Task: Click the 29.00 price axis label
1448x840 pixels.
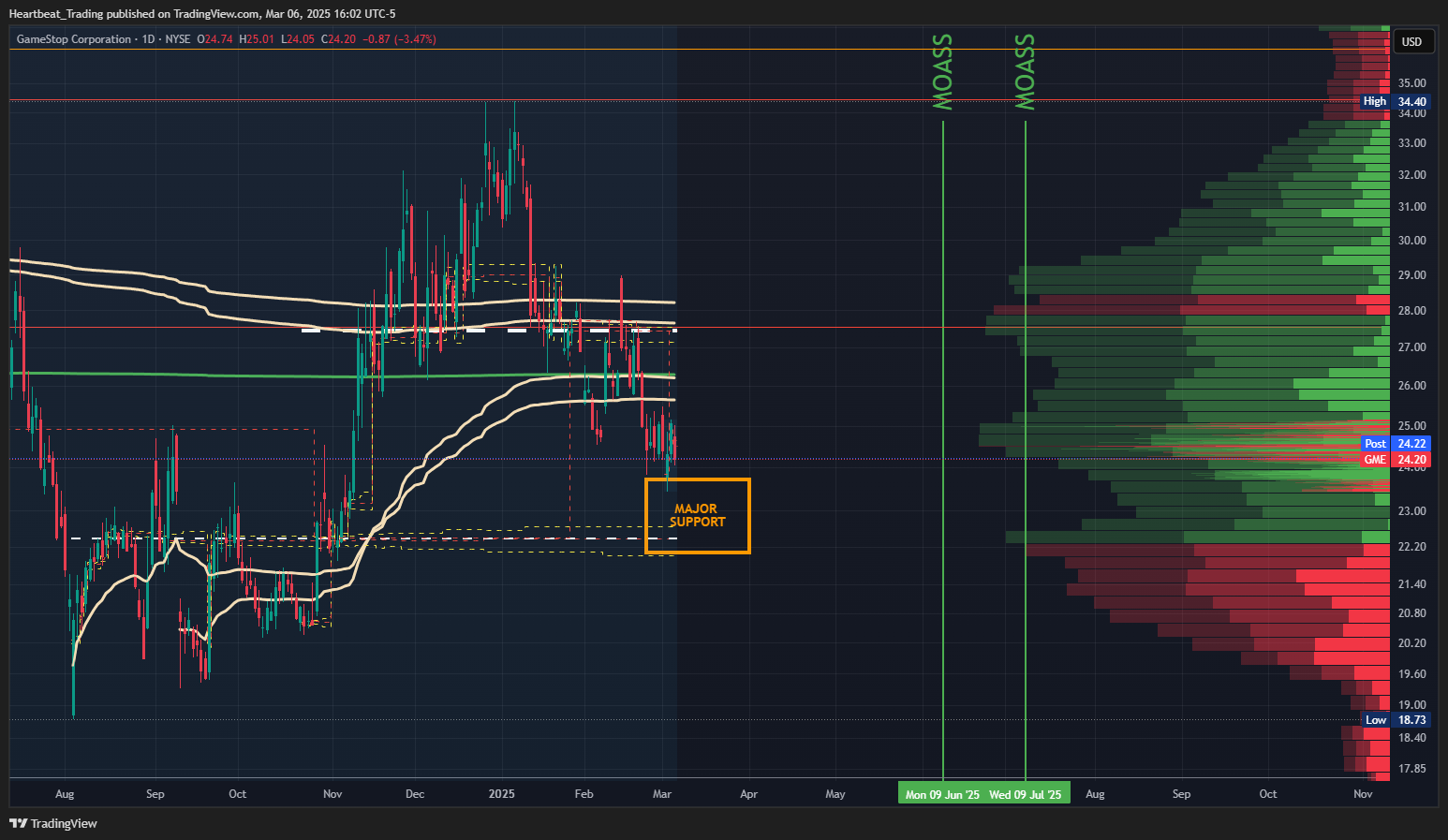Action: click(1411, 275)
